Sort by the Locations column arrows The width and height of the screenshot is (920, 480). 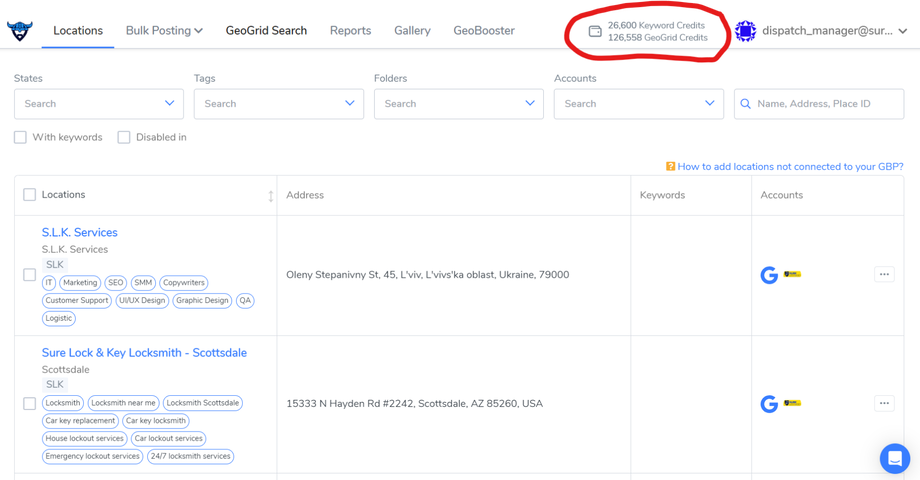point(270,196)
